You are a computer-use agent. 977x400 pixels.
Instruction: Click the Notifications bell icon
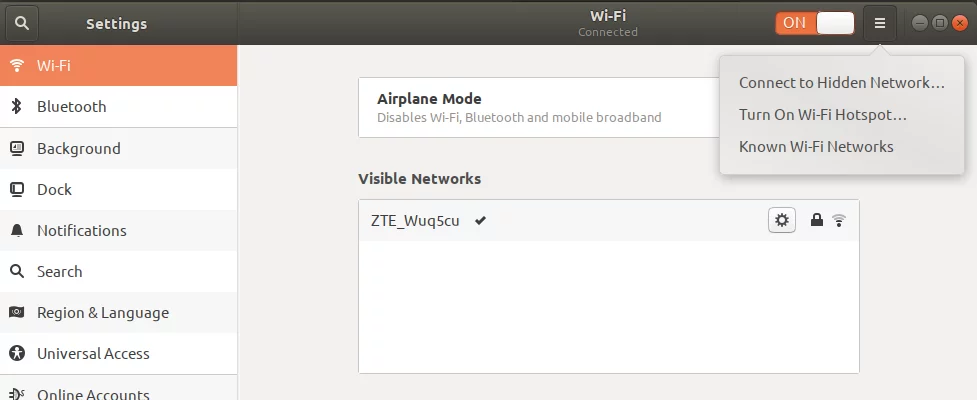17,231
